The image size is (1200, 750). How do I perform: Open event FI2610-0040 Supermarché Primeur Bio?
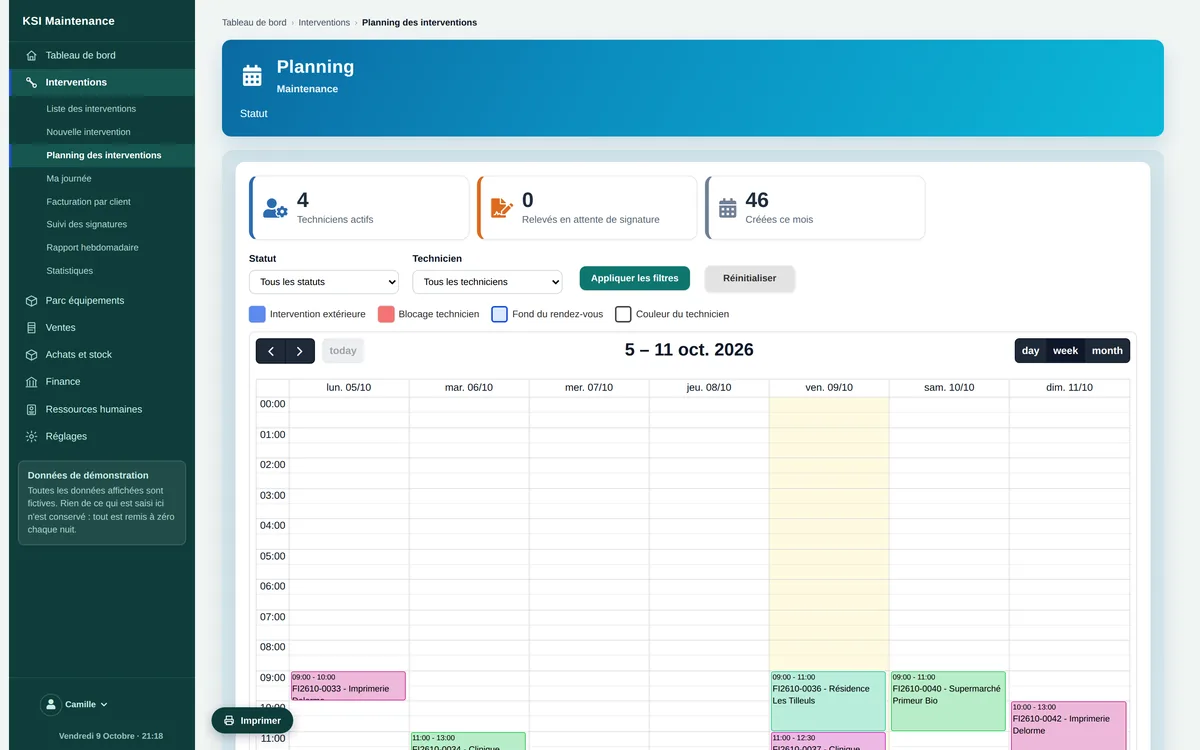948,701
